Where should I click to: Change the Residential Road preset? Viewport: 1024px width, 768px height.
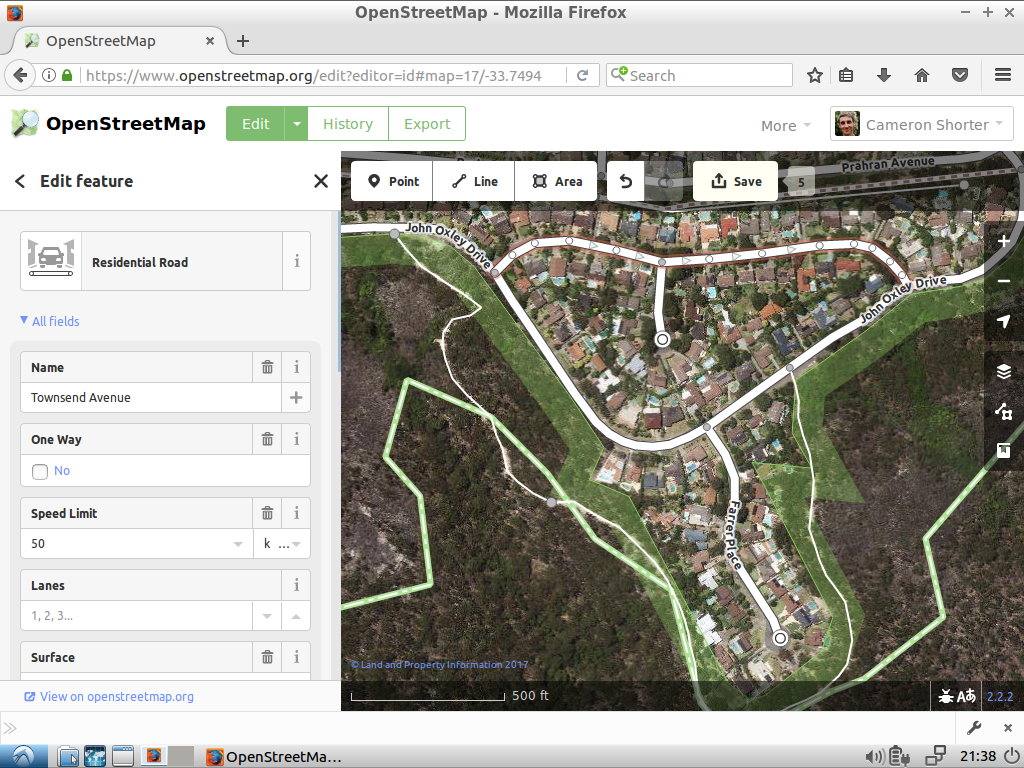[x=152, y=261]
